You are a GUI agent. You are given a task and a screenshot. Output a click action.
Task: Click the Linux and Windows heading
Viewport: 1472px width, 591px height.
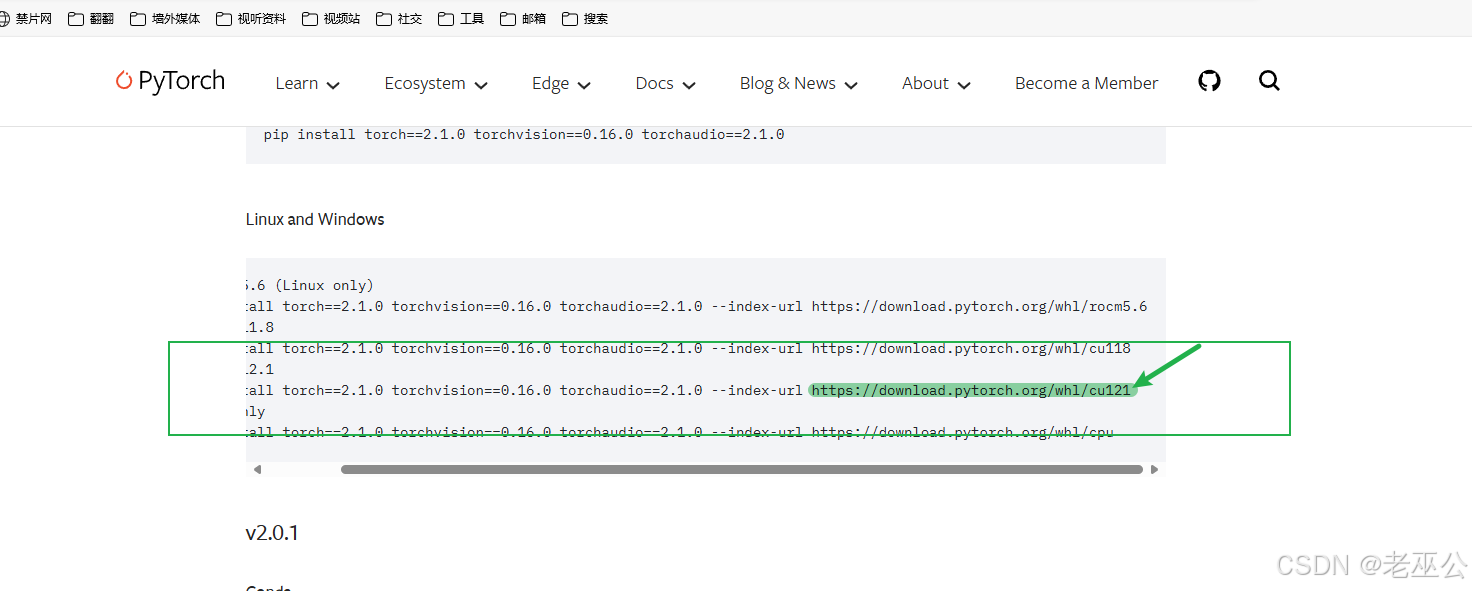315,219
